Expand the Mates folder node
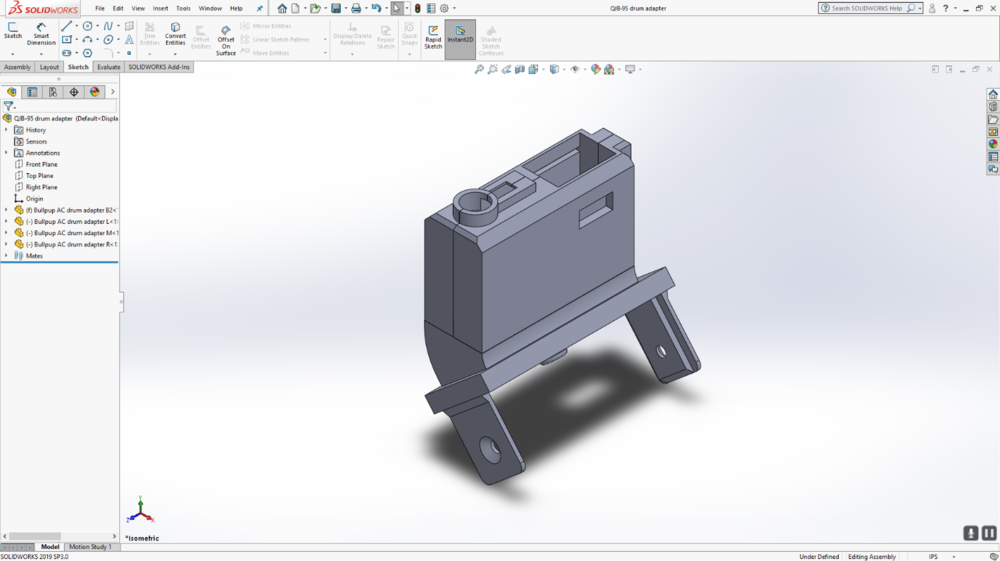Image resolution: width=1000 pixels, height=561 pixels. (x=6, y=256)
